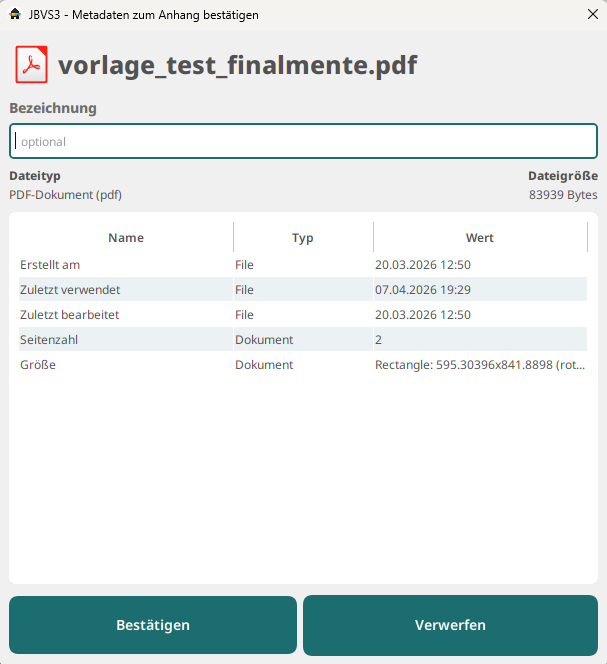
Task: Sort table by Name column header
Action: tap(126, 238)
